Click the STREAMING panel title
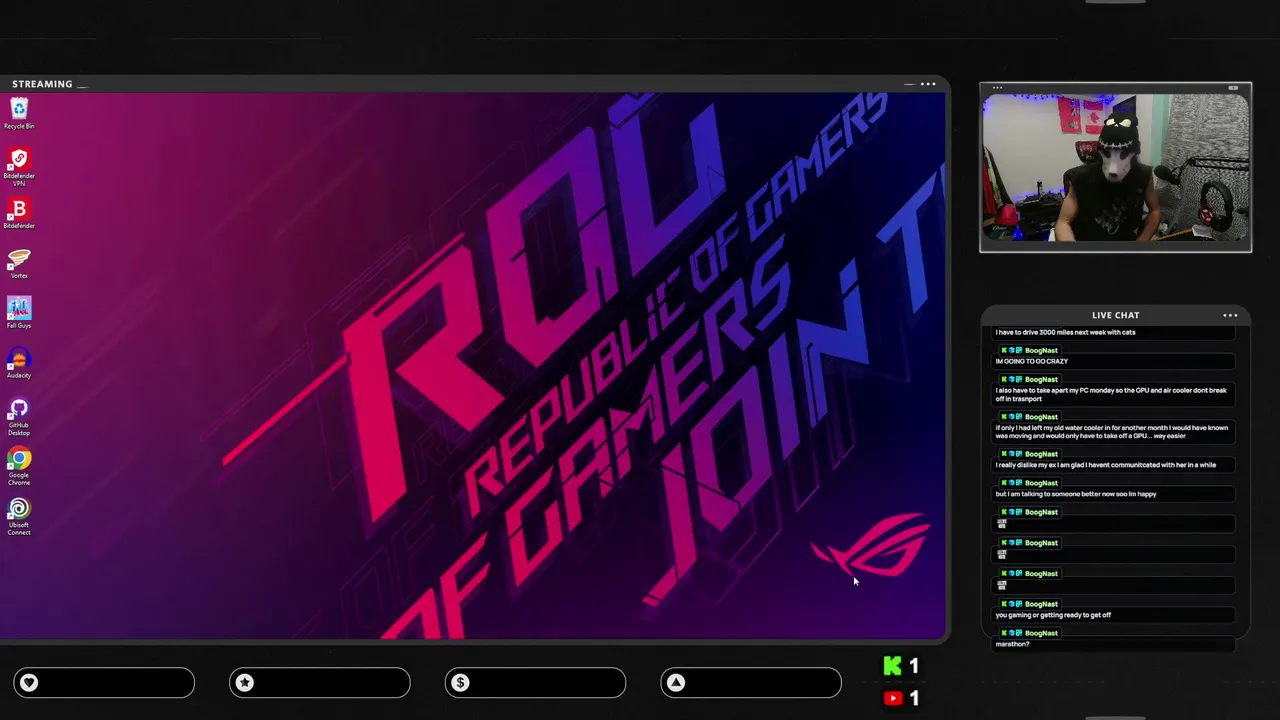 click(x=42, y=84)
